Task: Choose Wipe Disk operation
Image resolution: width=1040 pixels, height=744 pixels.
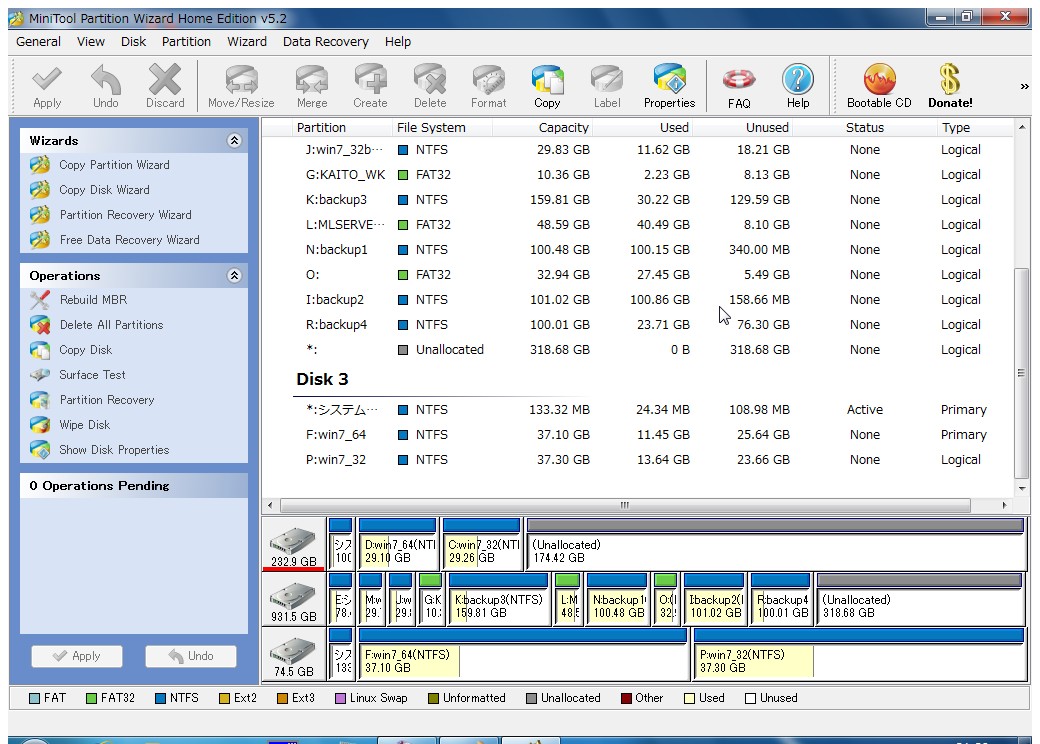Action: coord(84,425)
